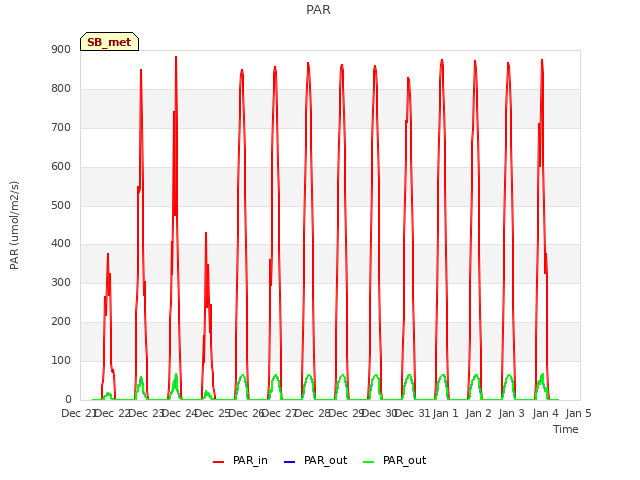Viewport: 640px width, 480px height.
Task: Click the 800 y-axis tick label
Action: point(61,89)
